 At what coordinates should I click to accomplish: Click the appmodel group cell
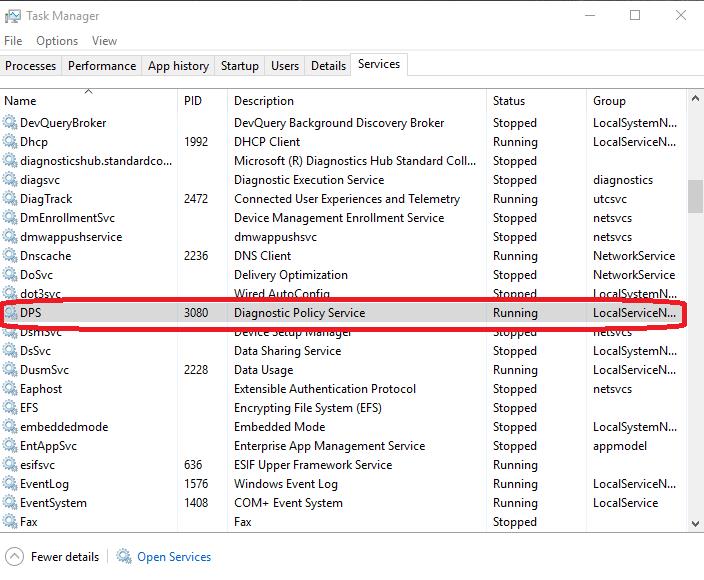click(x=620, y=446)
